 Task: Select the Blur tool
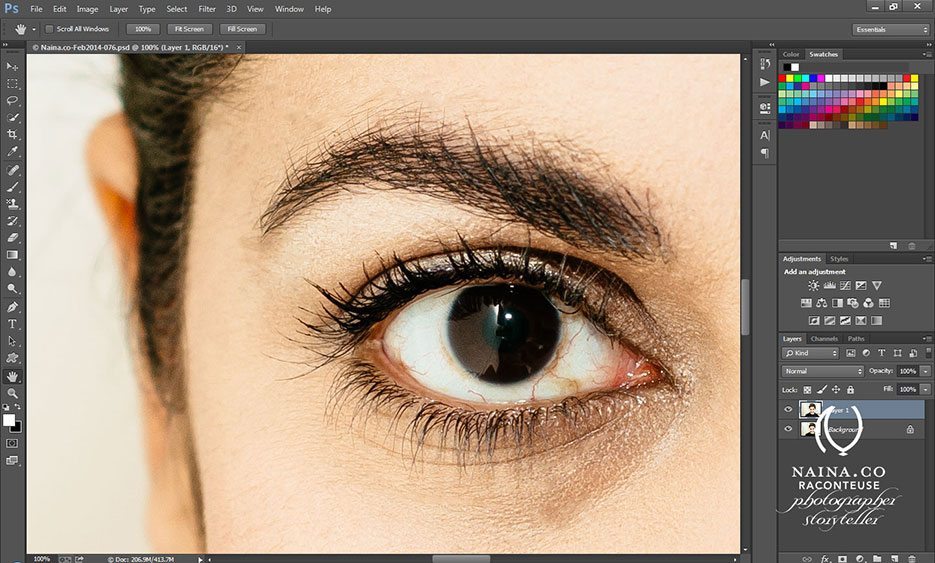click(12, 271)
